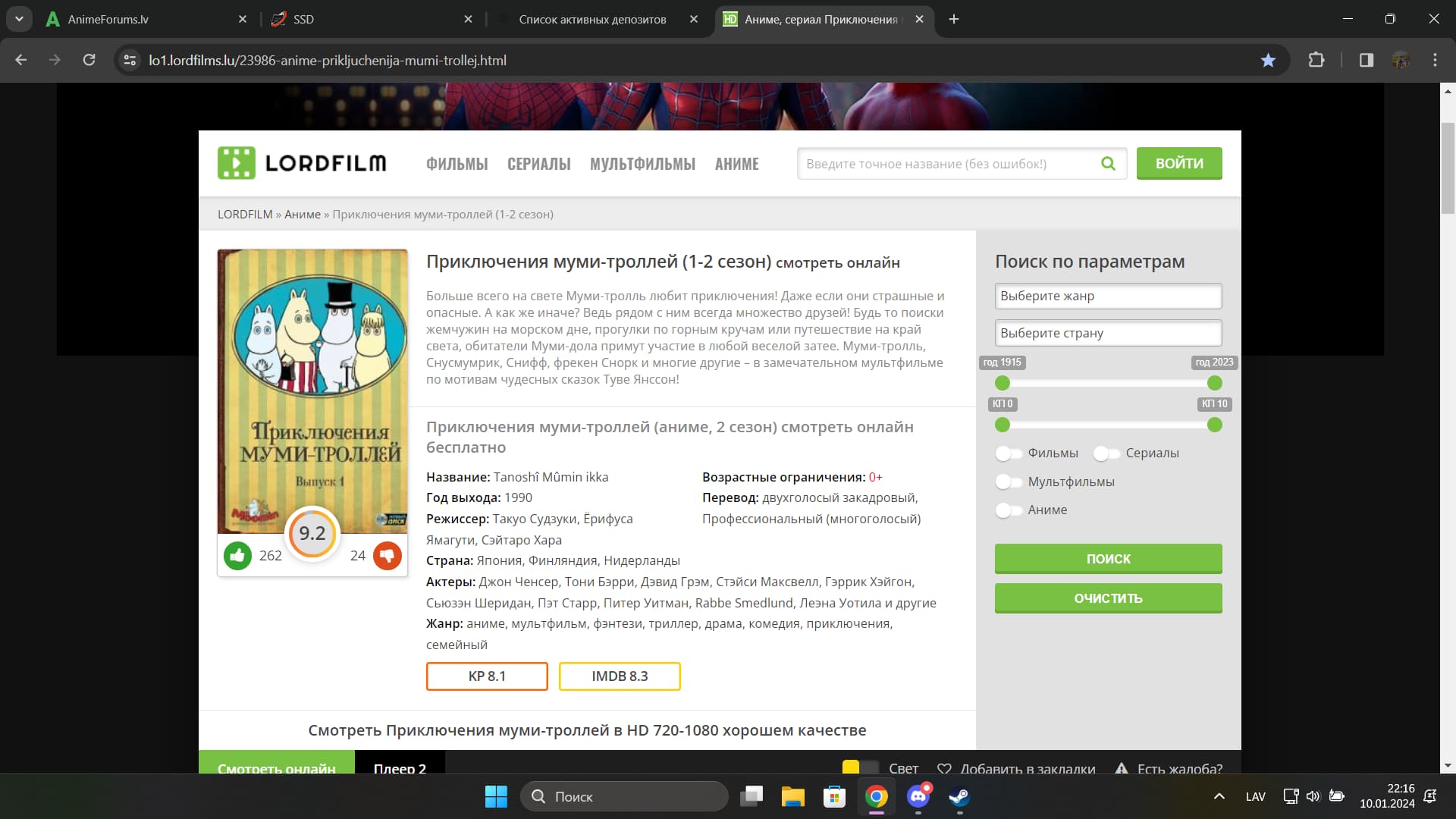
Task: Click the browser side panel icon
Action: [x=1367, y=60]
